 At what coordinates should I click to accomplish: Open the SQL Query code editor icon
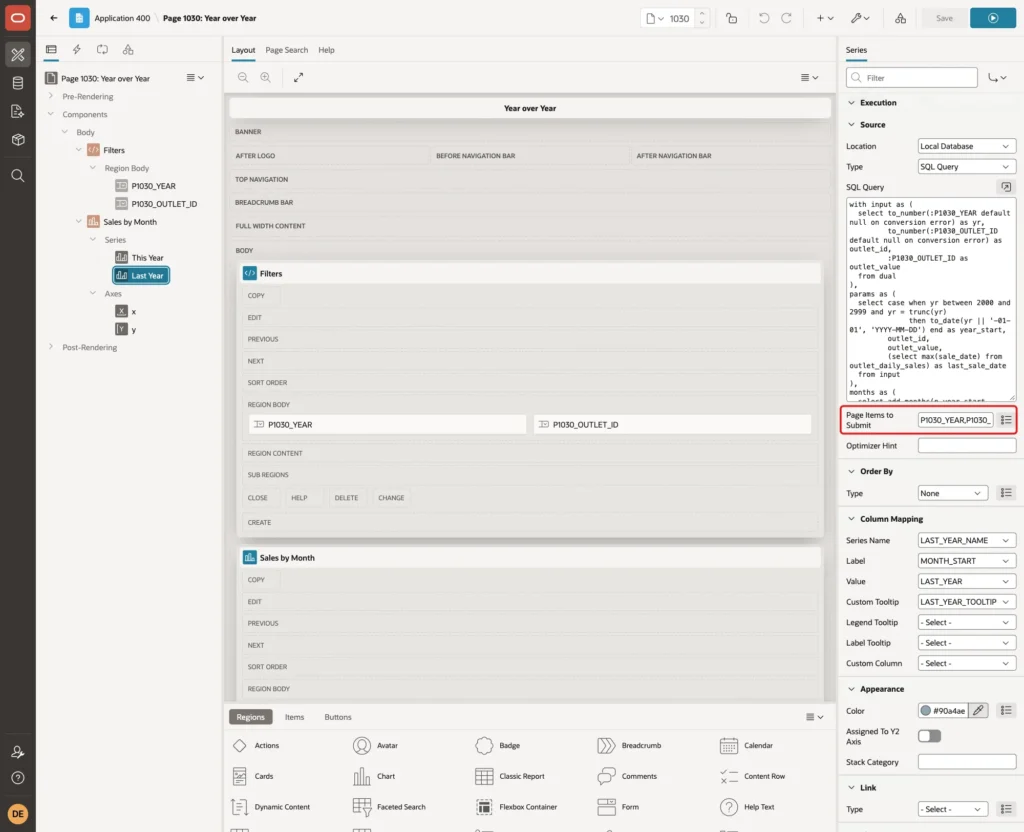[1006, 187]
